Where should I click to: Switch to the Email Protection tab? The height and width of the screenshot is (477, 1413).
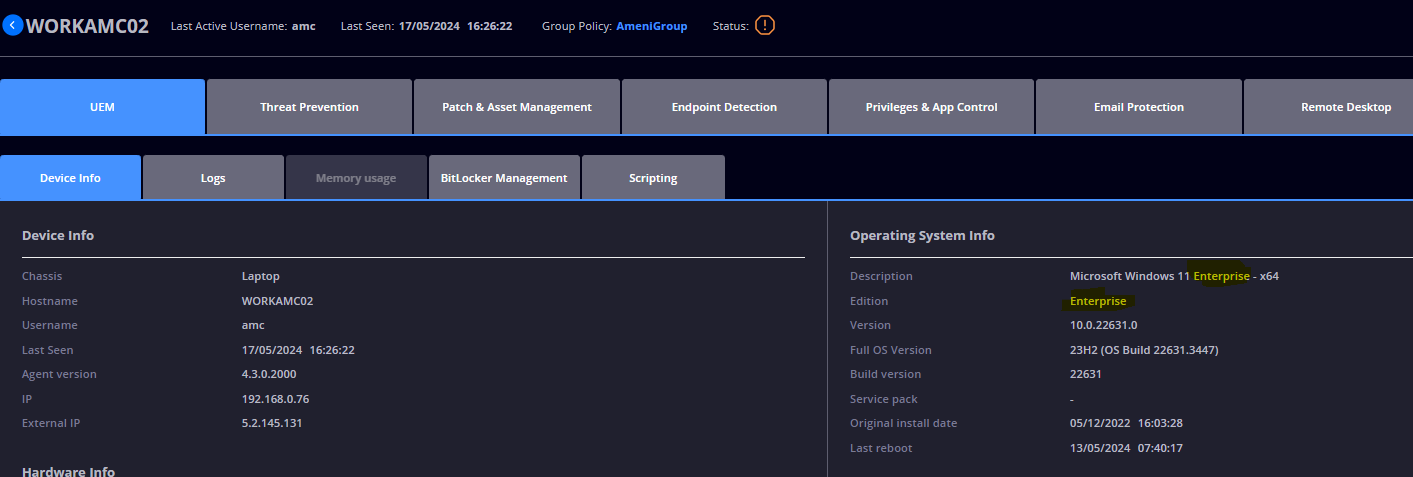click(x=1138, y=107)
